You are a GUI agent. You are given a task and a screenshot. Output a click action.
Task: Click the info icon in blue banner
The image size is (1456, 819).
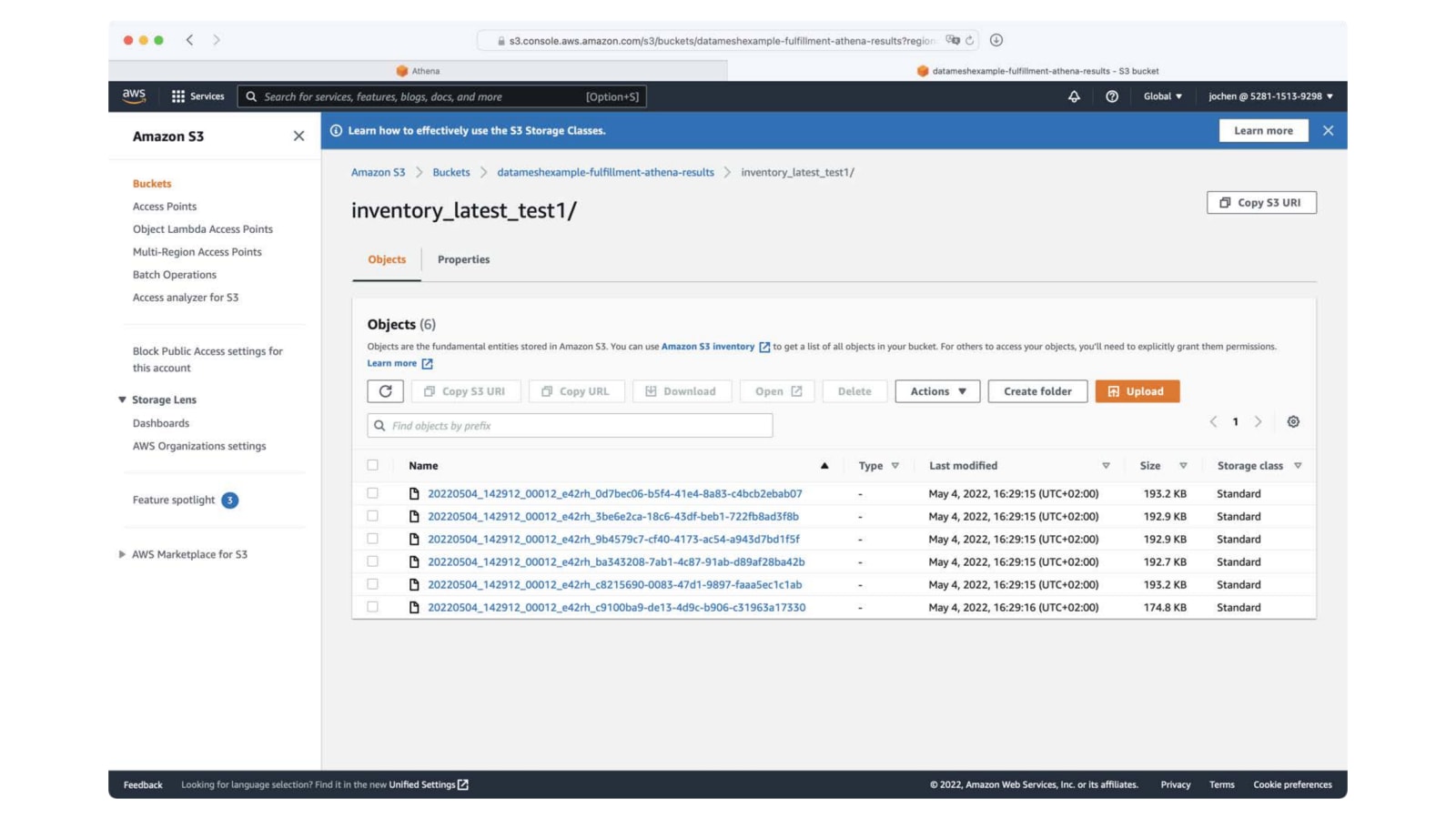(336, 130)
